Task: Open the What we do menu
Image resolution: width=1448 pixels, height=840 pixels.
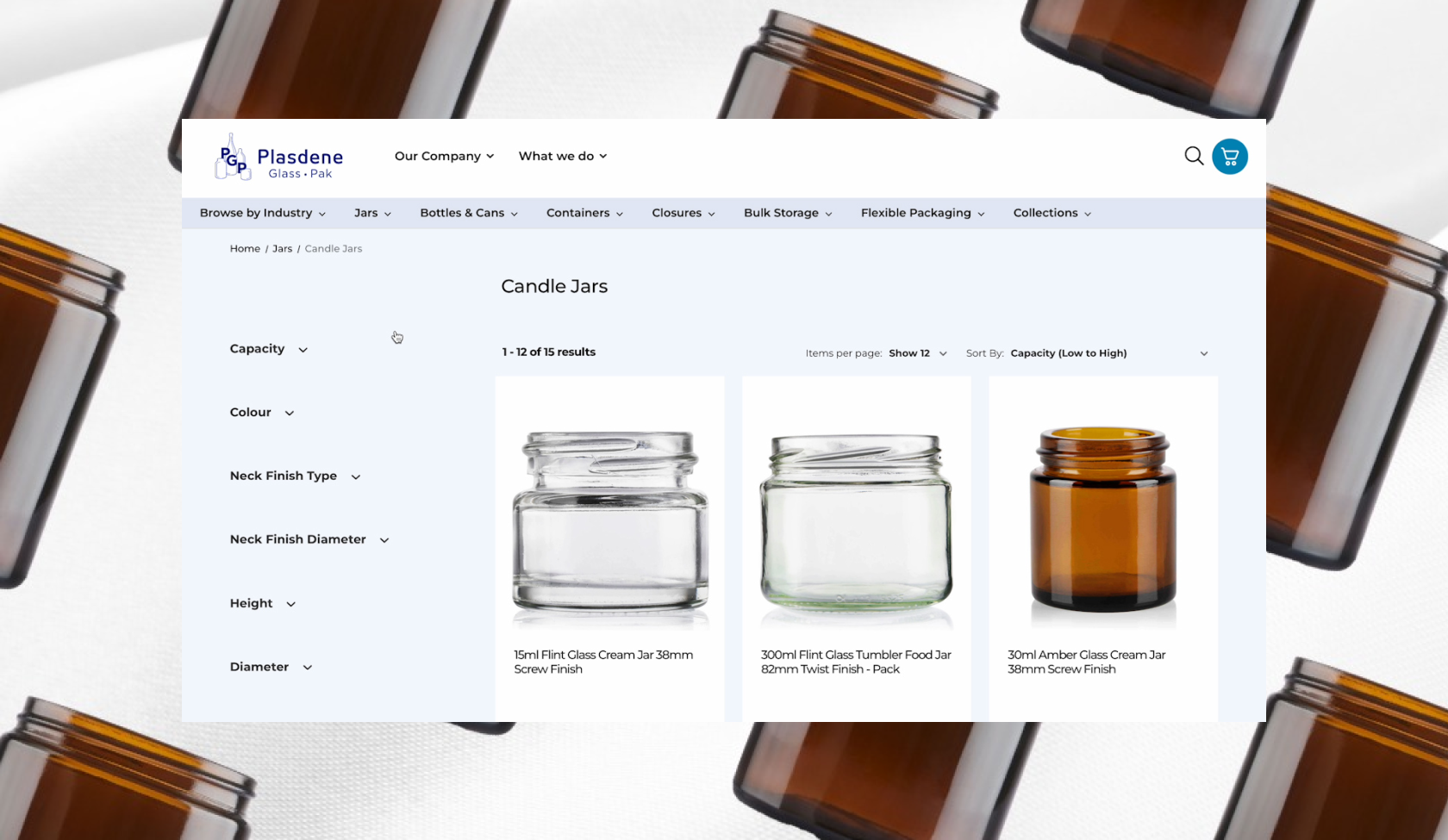Action: pos(562,156)
